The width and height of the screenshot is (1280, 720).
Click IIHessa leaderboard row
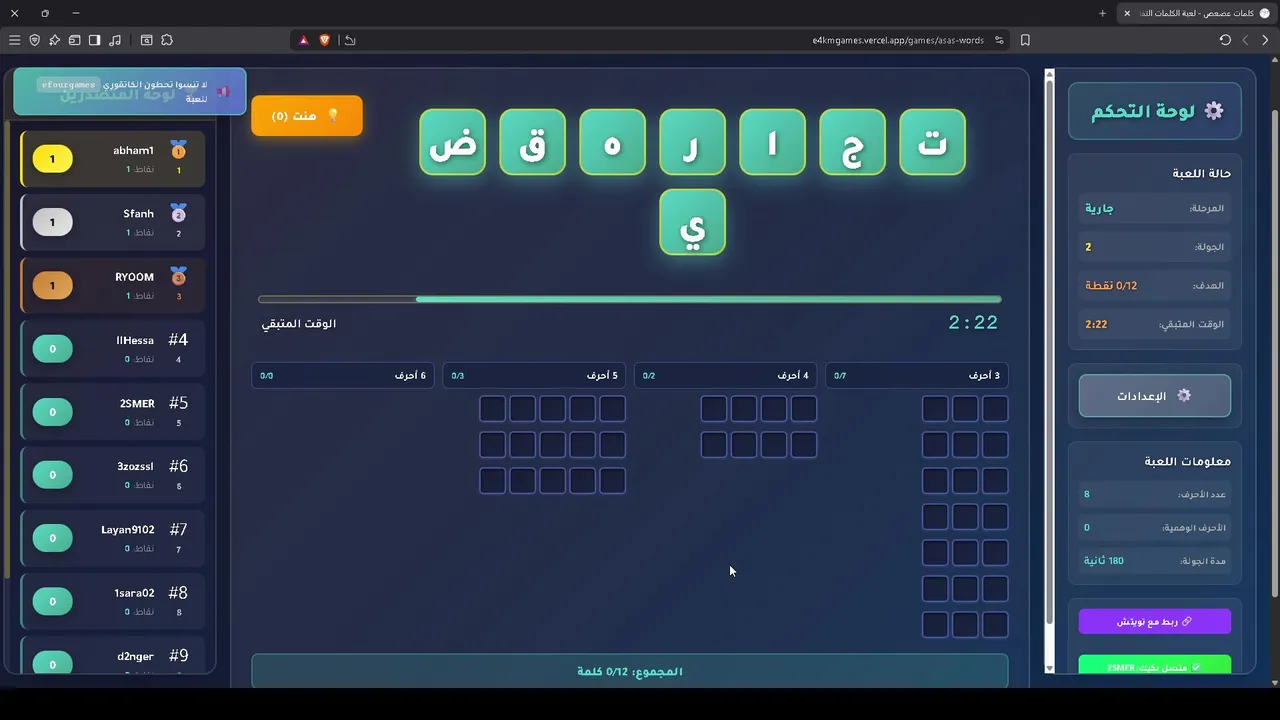[112, 348]
